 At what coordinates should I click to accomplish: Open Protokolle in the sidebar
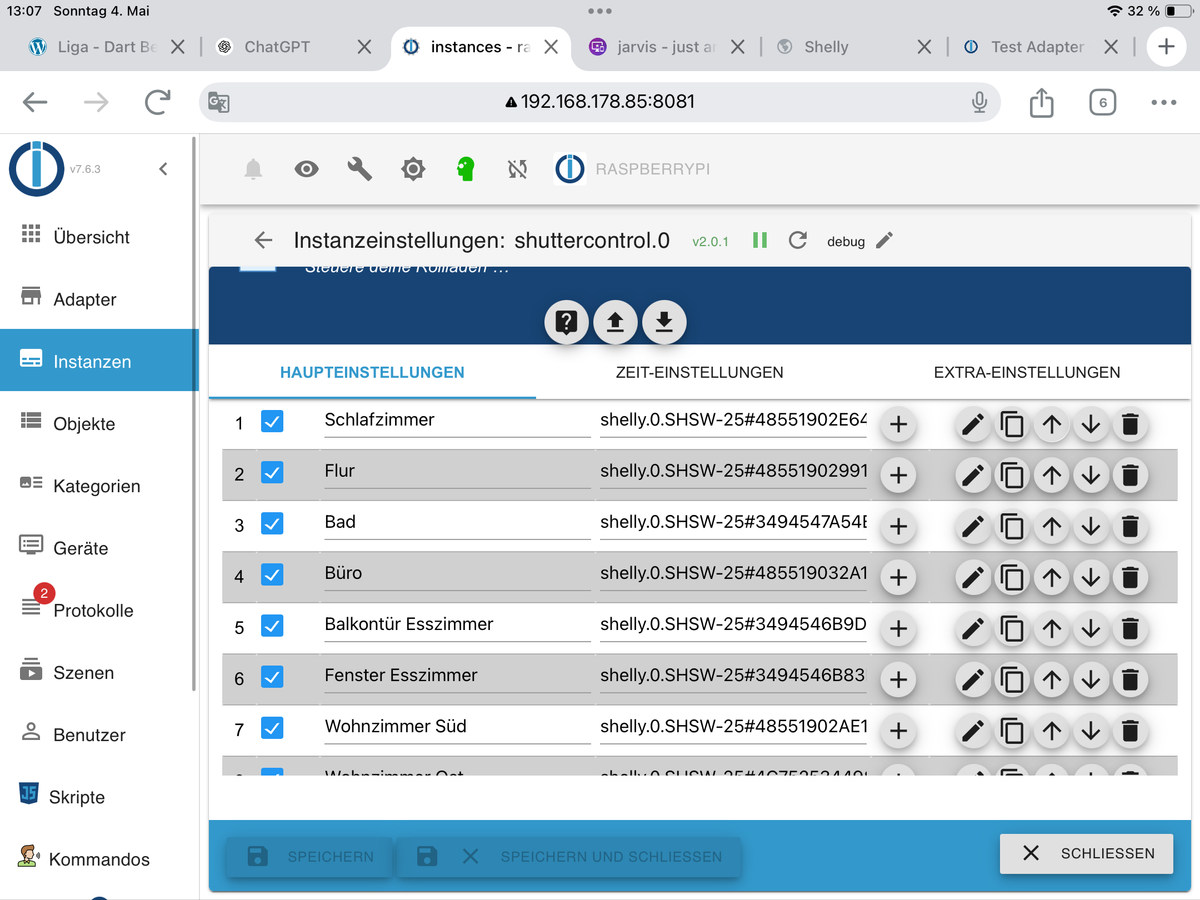click(93, 610)
